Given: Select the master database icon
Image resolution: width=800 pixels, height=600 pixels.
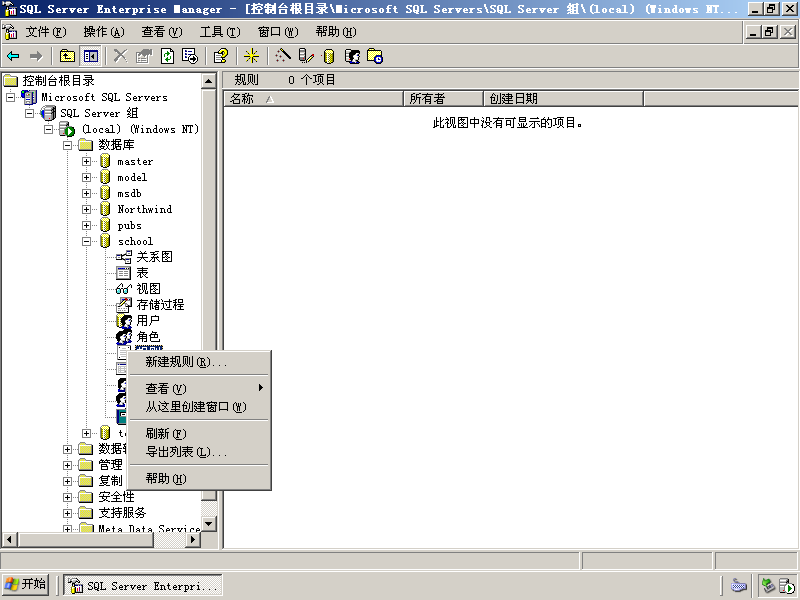Looking at the screenshot, I should tap(105, 161).
